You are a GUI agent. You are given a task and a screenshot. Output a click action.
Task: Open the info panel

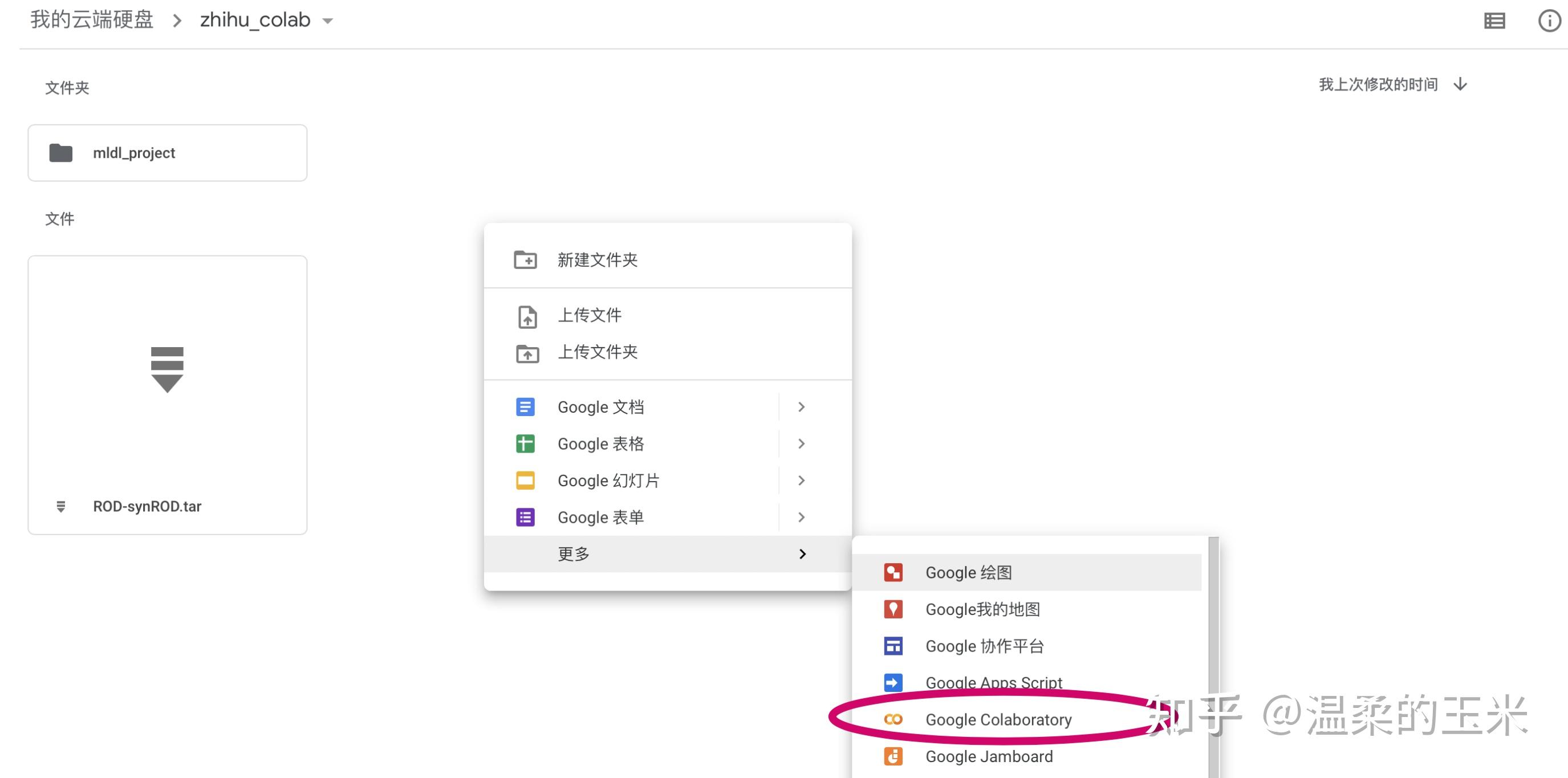1549,20
